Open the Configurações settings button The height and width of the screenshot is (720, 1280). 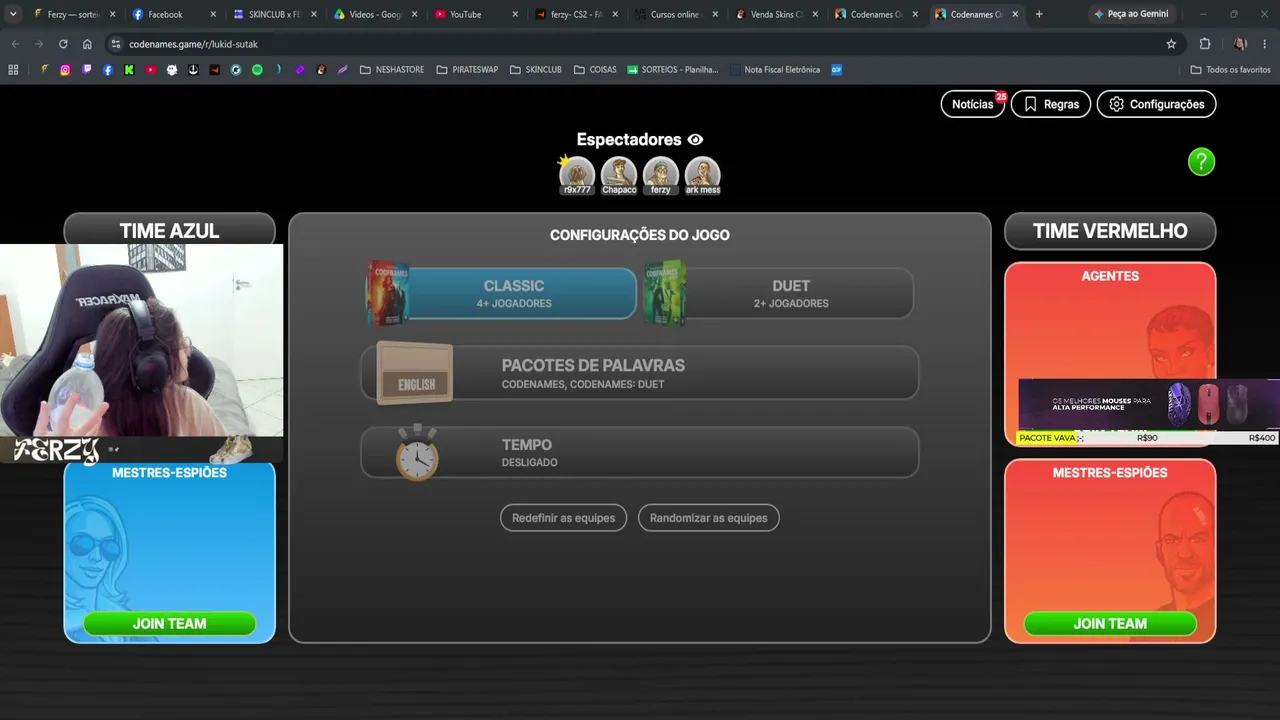(x=1157, y=104)
